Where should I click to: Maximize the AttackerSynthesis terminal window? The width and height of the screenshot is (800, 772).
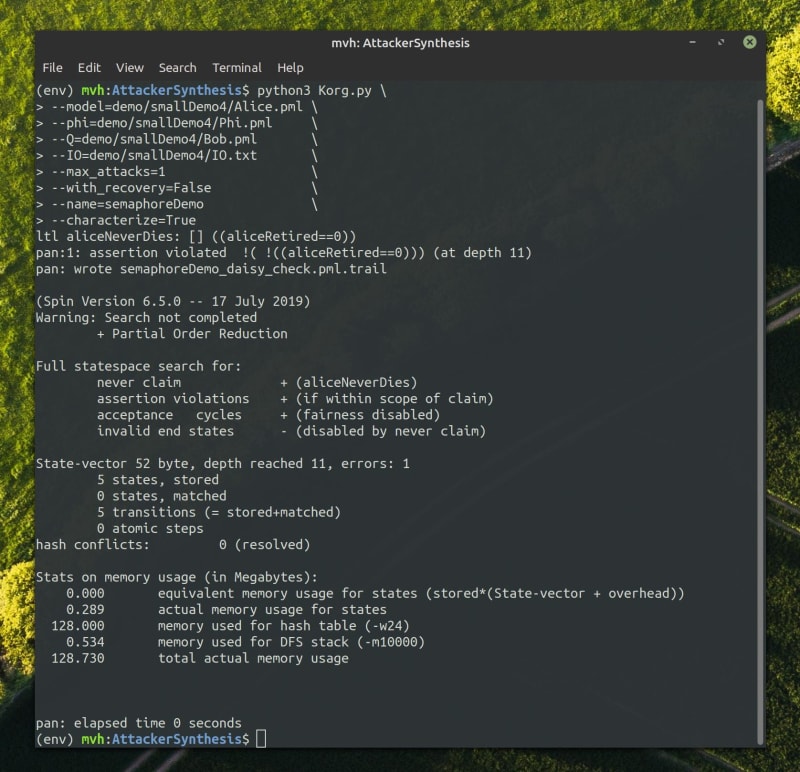click(x=721, y=42)
